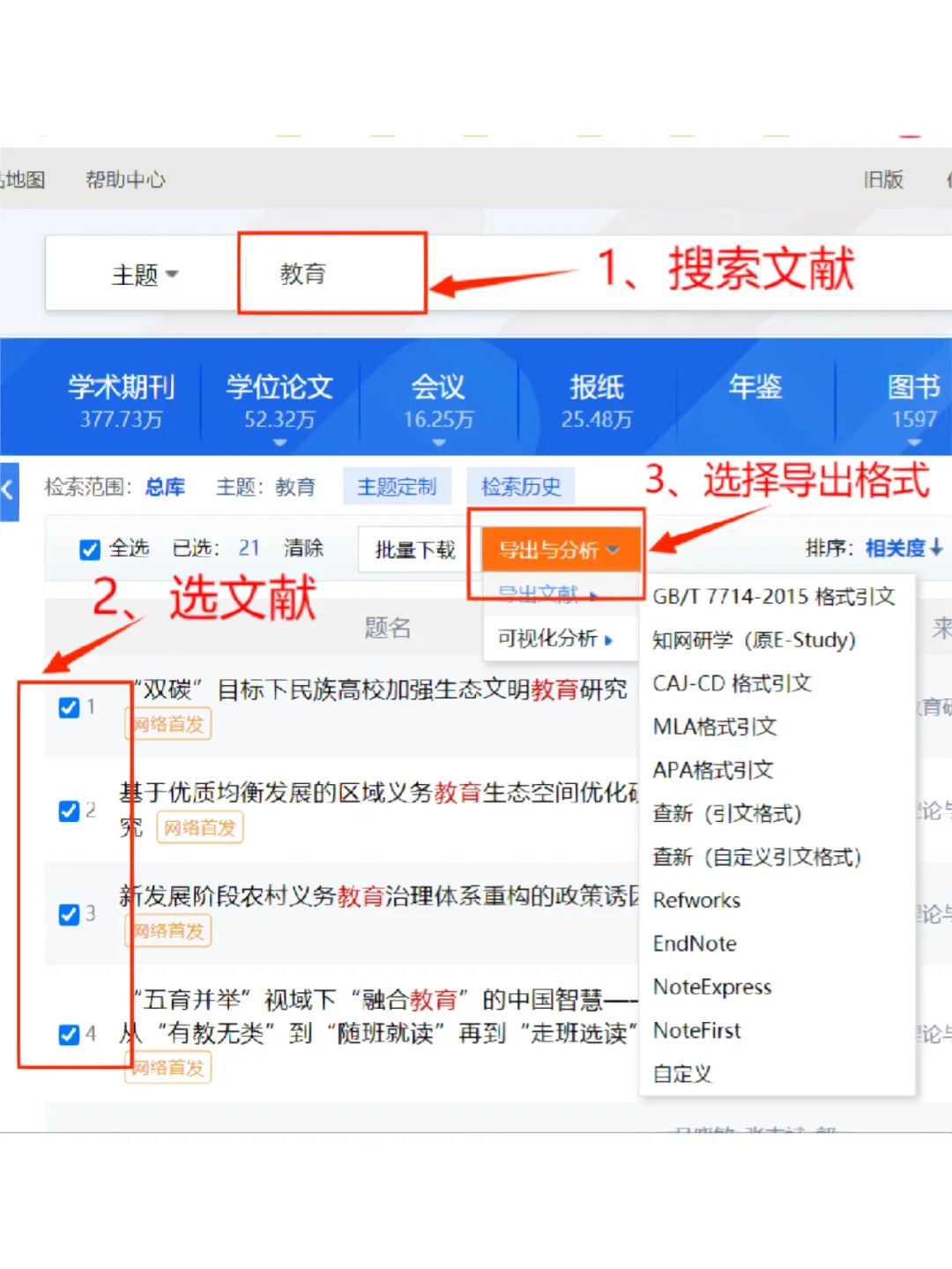Select NoteExpress export format

click(x=712, y=987)
